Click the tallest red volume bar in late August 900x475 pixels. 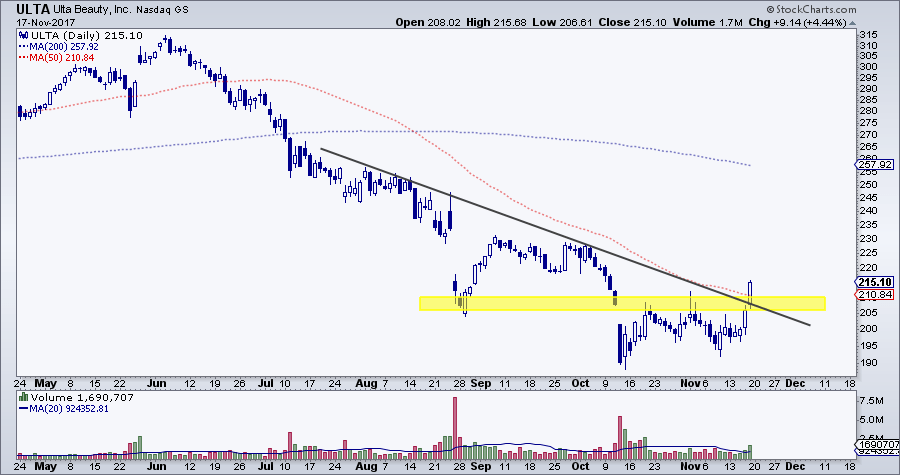[x=456, y=424]
